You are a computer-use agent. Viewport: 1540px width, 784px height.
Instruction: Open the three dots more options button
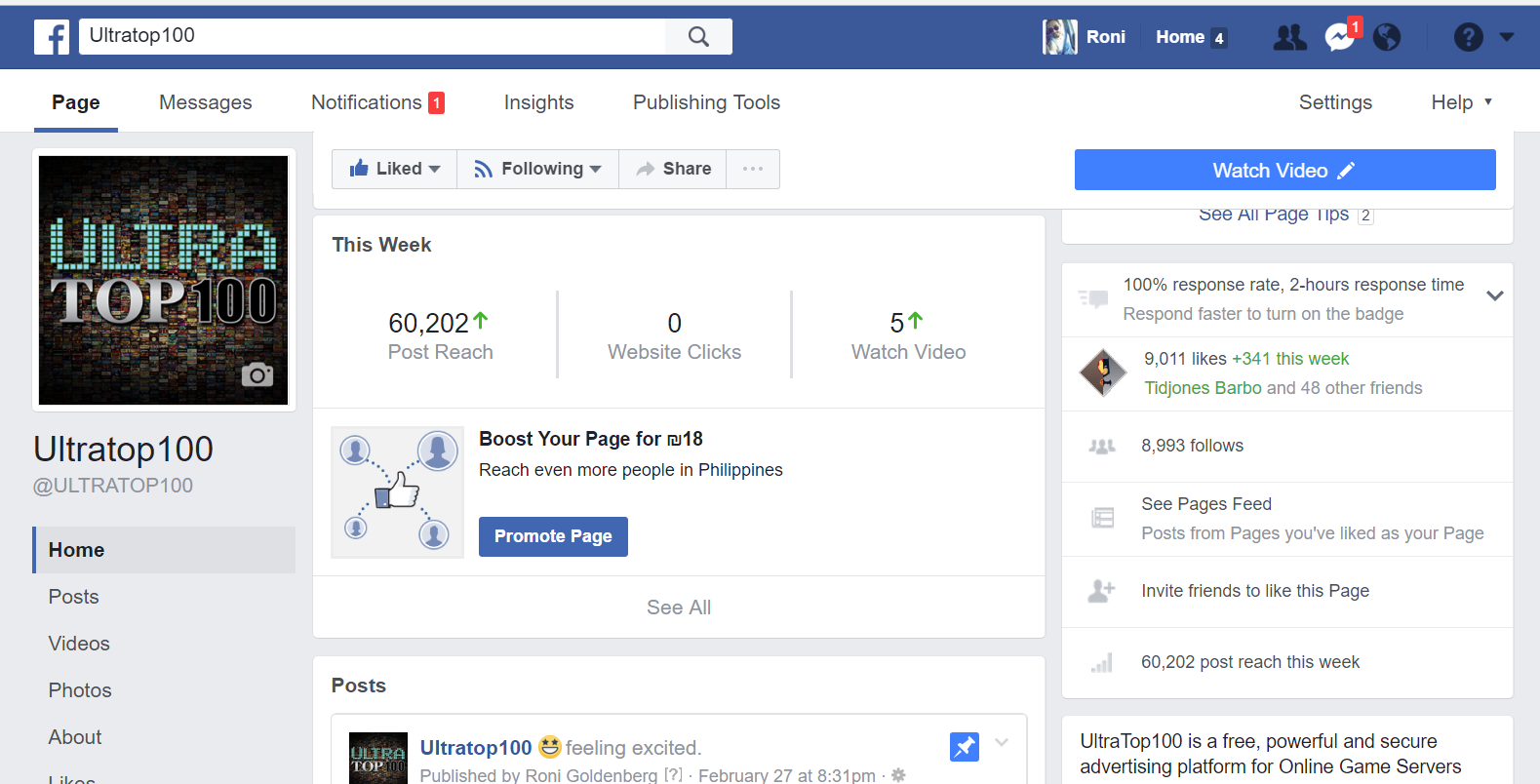point(753,169)
